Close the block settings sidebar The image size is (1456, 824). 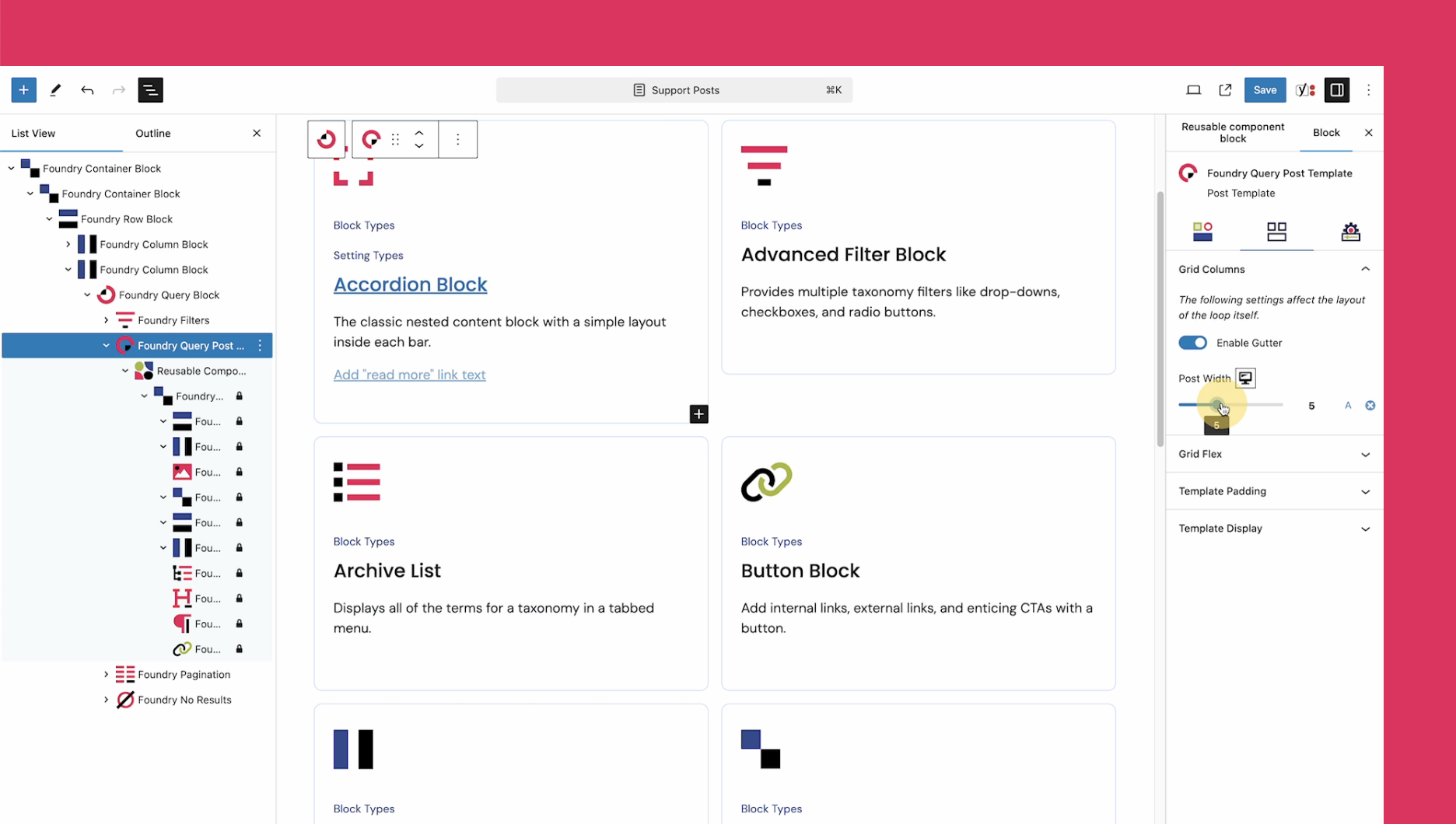(x=1369, y=133)
